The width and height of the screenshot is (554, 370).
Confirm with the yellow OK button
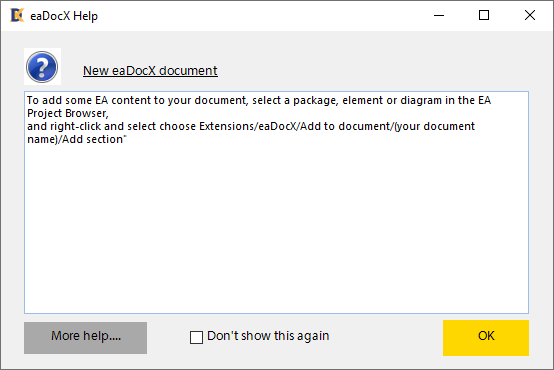[x=486, y=337]
